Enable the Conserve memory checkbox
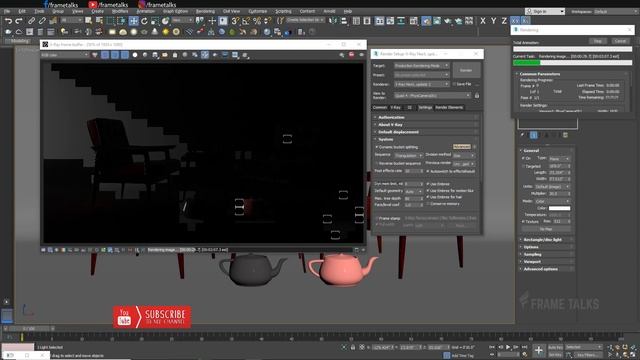The image size is (640, 360). pos(428,204)
